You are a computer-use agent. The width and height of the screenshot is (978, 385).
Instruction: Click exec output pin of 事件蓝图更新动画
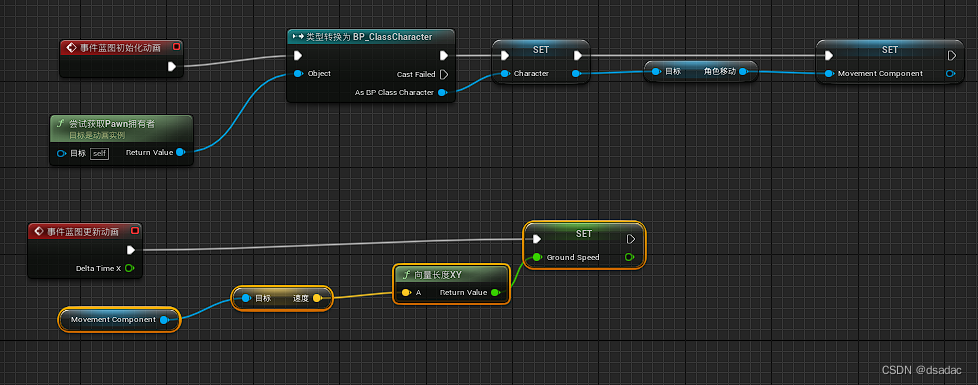130,250
